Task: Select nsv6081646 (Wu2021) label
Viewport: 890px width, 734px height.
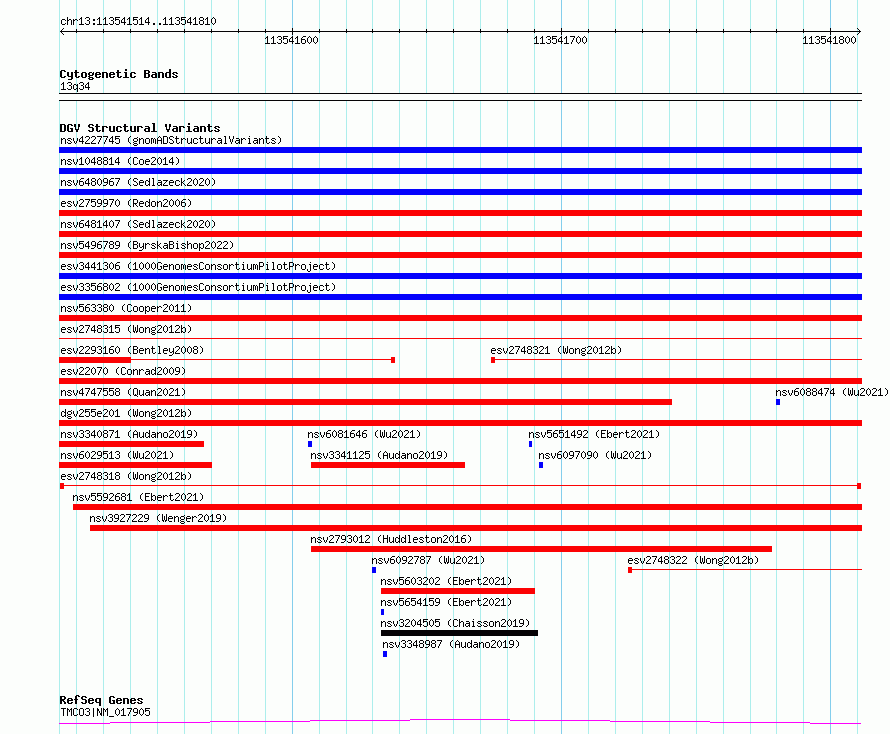Action: pos(364,434)
